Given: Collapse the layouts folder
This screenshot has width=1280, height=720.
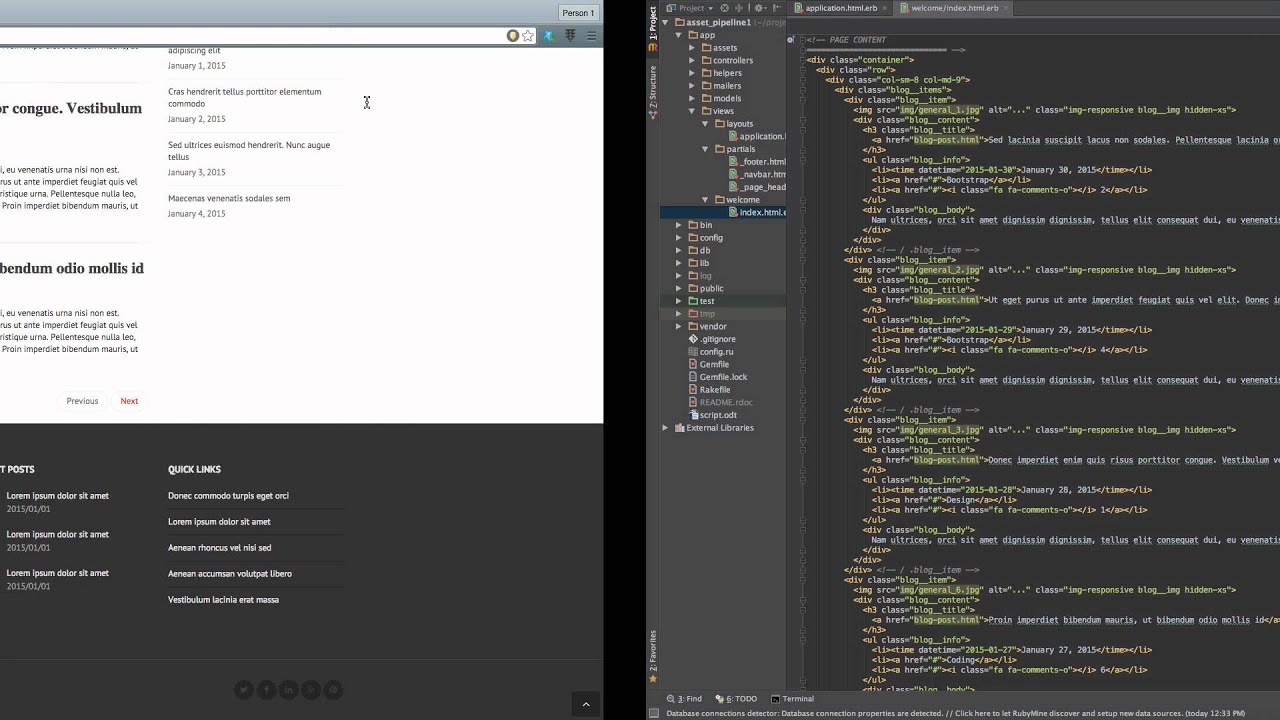Looking at the screenshot, I should [x=705, y=124].
